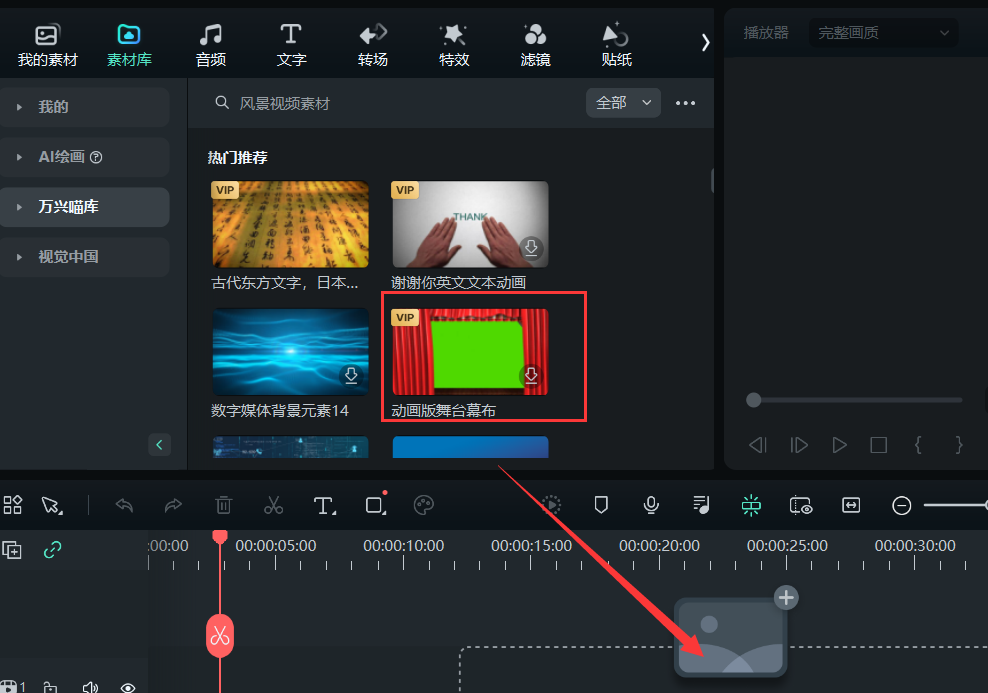Click the redo arrow icon
This screenshot has width=988, height=693.
(x=173, y=505)
